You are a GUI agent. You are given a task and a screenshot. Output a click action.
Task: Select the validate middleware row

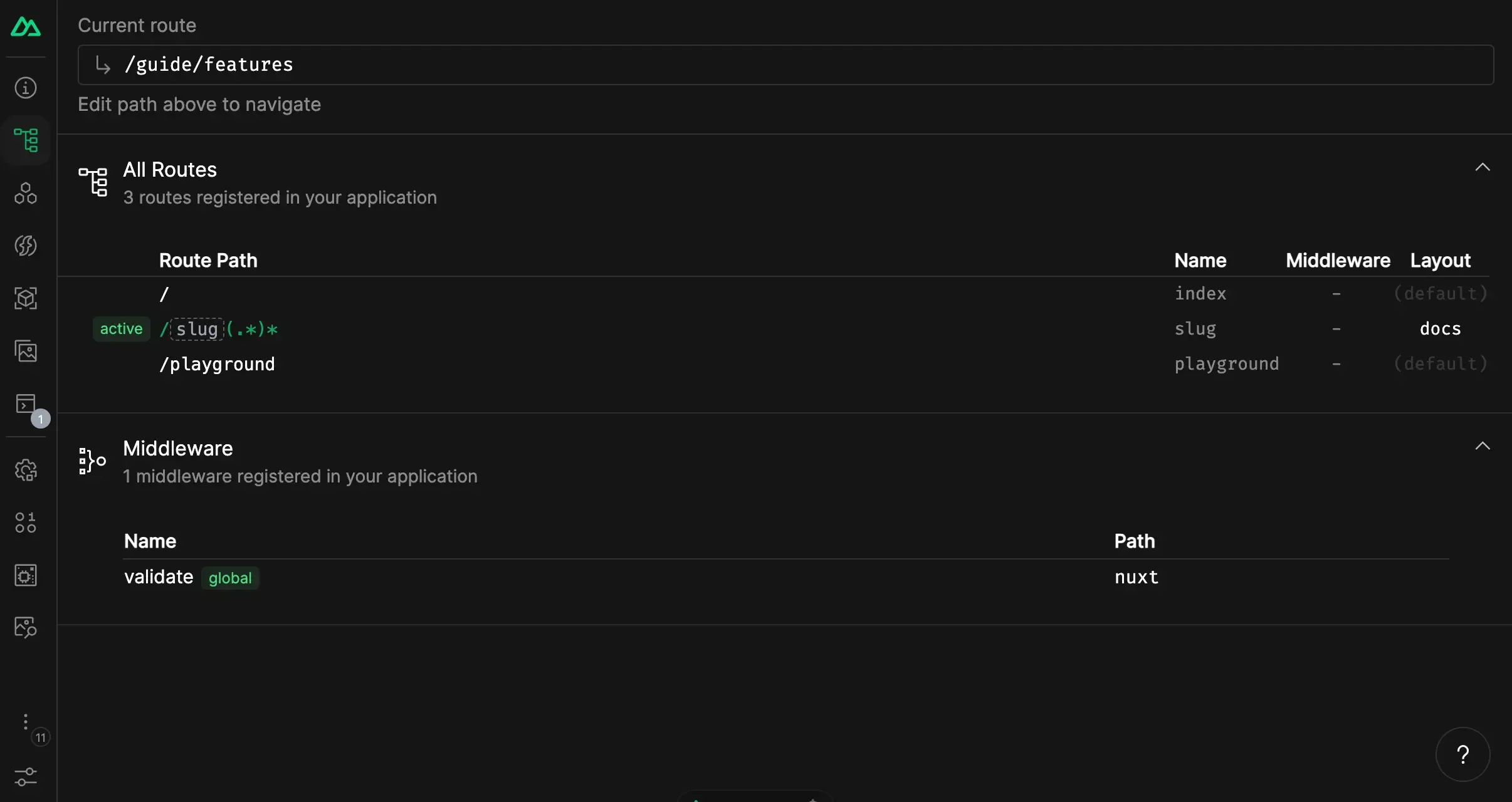coord(159,577)
